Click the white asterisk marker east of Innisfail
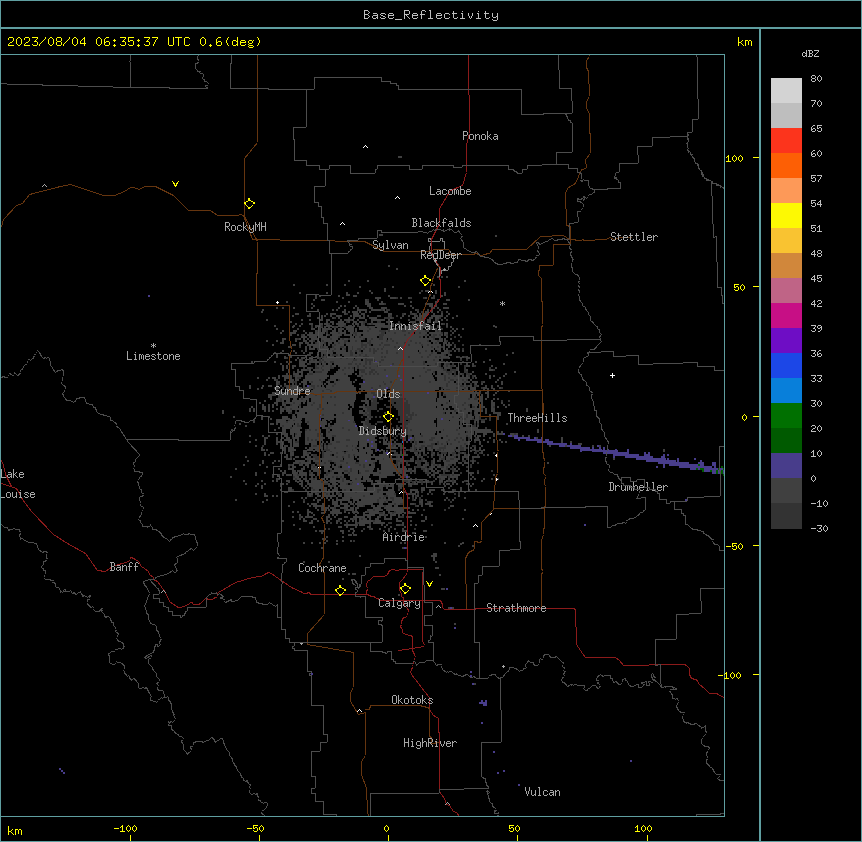Image resolution: width=862 pixels, height=842 pixels. (502, 303)
